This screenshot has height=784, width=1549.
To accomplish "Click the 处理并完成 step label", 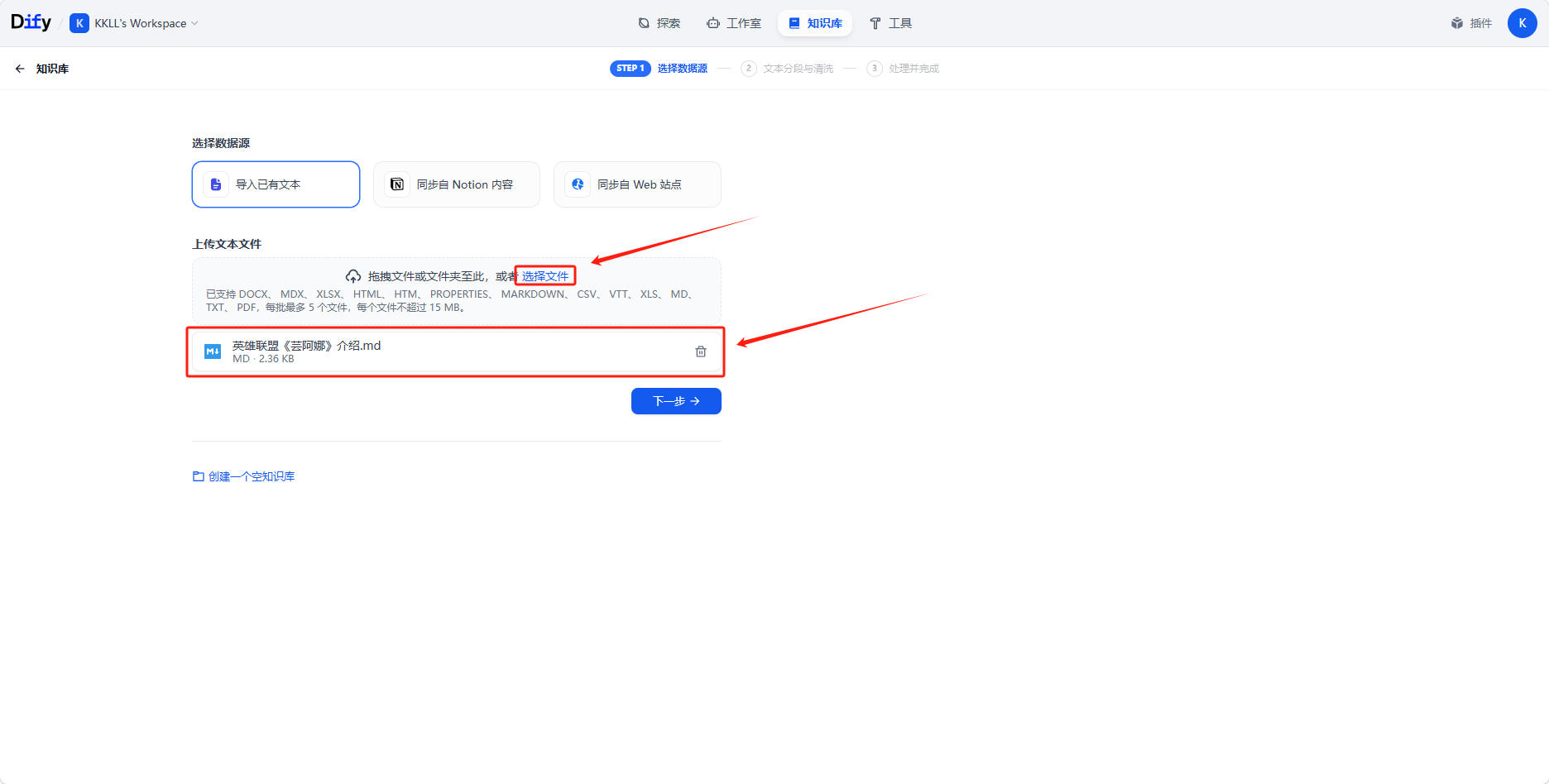I will (914, 68).
